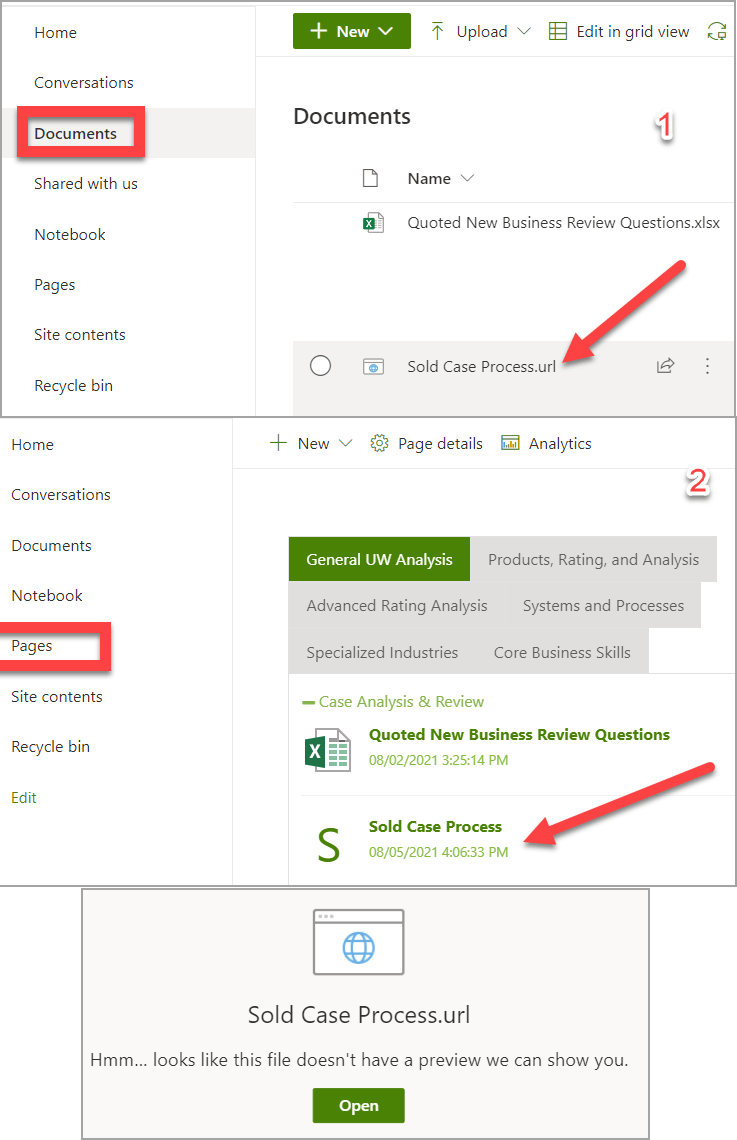Image resolution: width=737 pixels, height=1140 pixels.
Task: Click the Documents library heading
Action: click(352, 116)
